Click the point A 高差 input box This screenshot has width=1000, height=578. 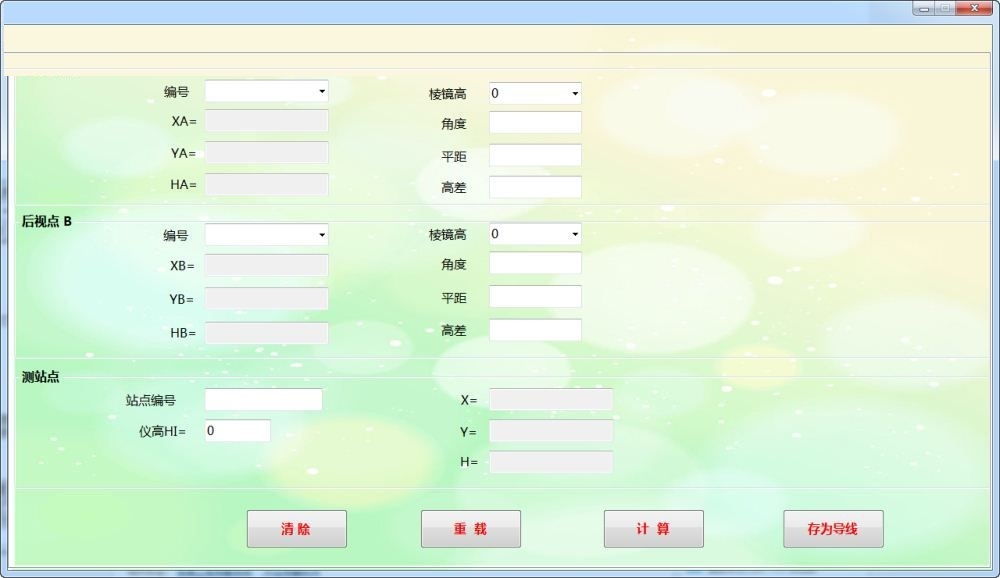535,187
